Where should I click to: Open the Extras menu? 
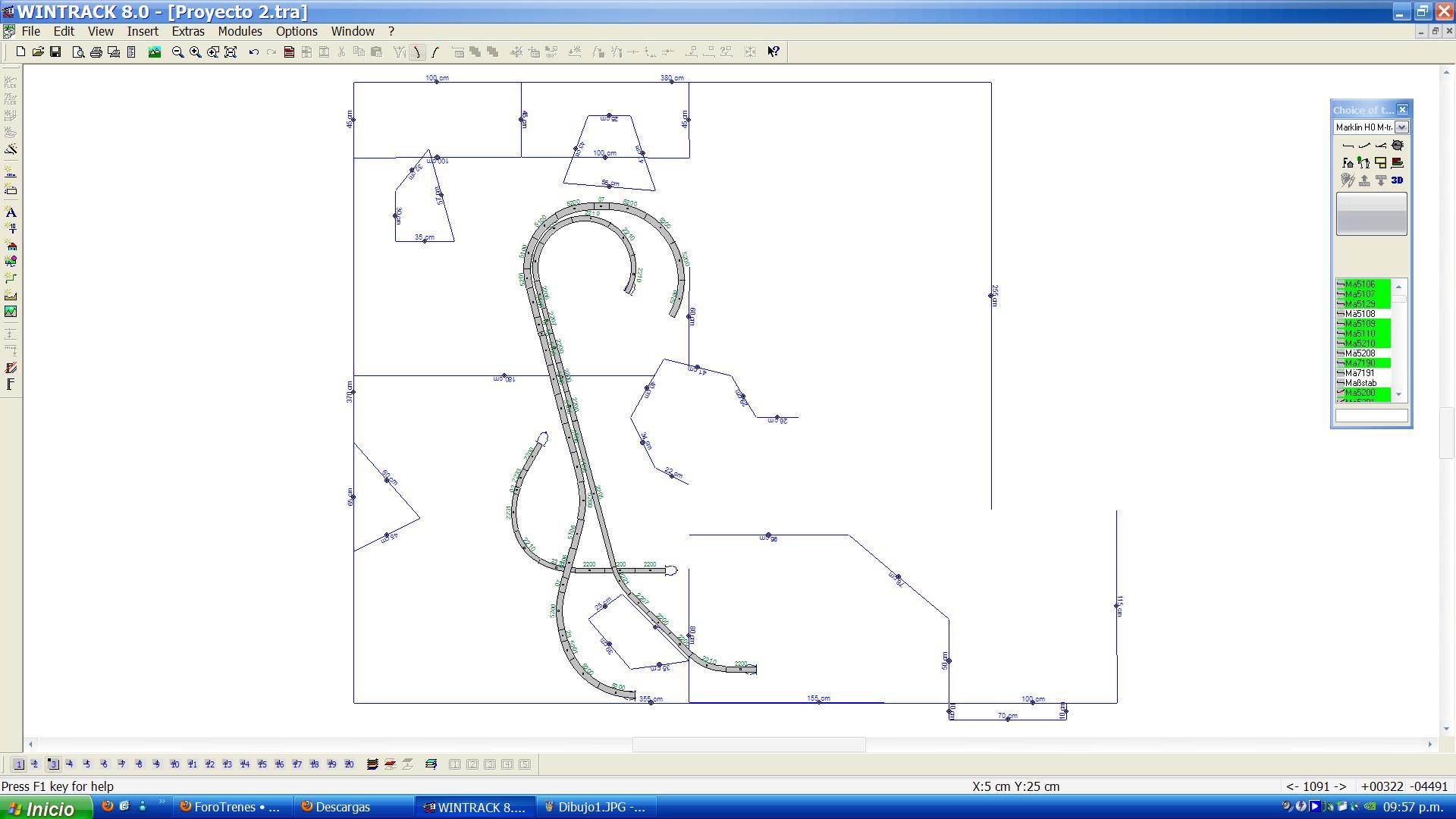(x=187, y=31)
